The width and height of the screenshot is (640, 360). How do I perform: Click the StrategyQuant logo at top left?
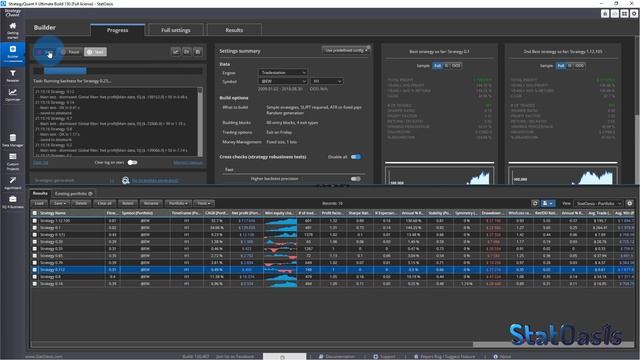[12, 13]
